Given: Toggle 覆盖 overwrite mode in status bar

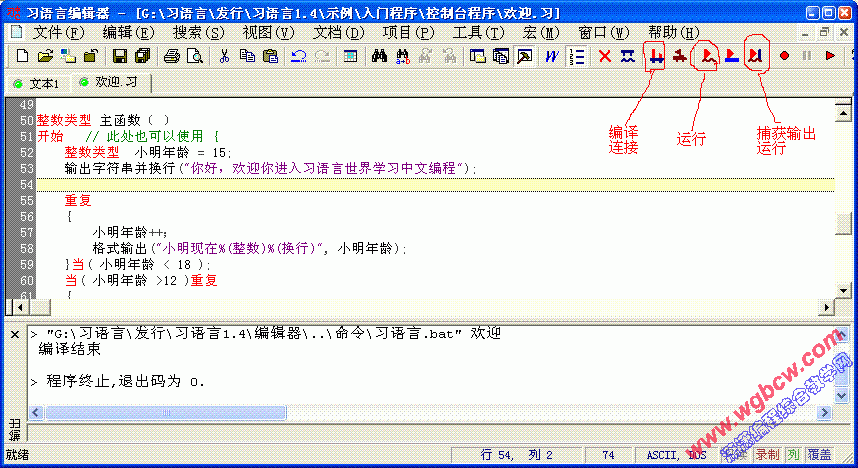Looking at the screenshot, I should point(819,454).
